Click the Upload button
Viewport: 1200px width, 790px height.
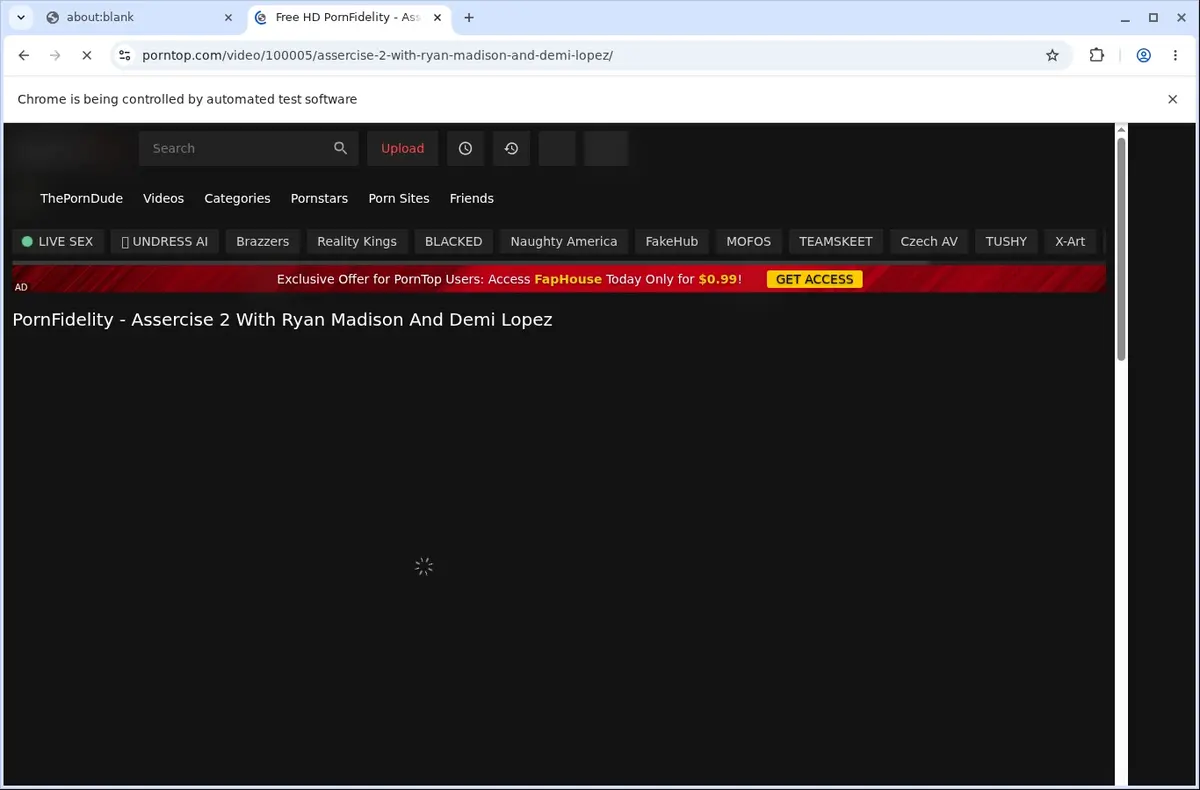point(402,148)
